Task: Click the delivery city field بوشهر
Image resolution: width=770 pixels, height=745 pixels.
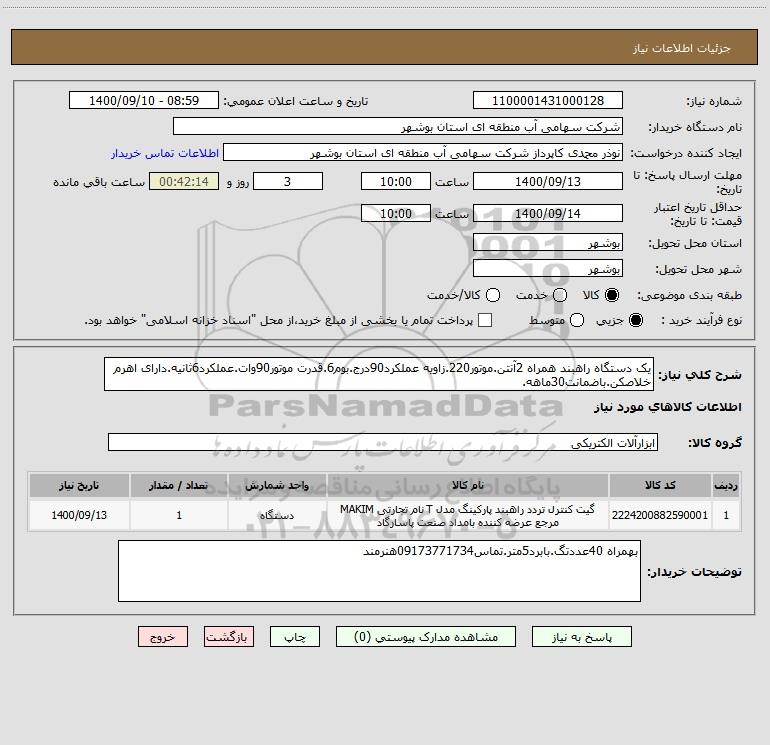Action: [548, 268]
